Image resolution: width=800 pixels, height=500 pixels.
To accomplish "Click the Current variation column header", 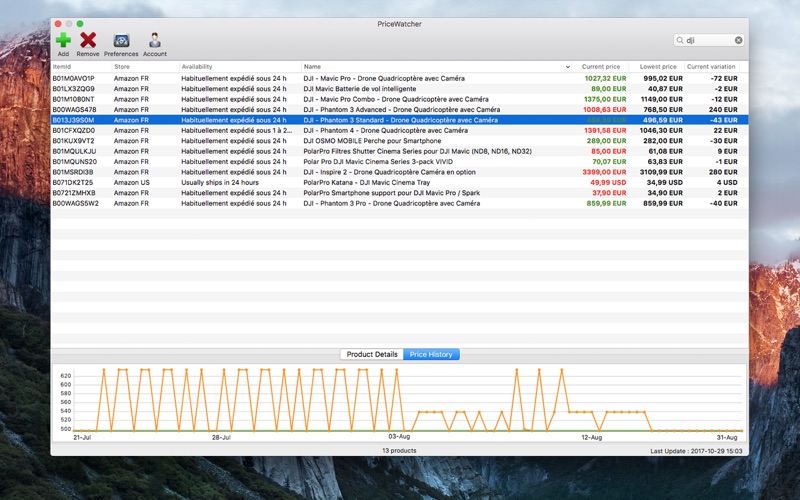I will pyautogui.click(x=711, y=67).
